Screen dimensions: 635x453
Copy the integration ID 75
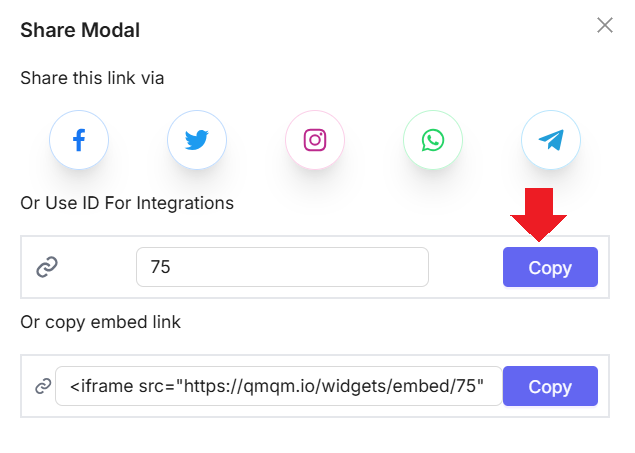(550, 267)
